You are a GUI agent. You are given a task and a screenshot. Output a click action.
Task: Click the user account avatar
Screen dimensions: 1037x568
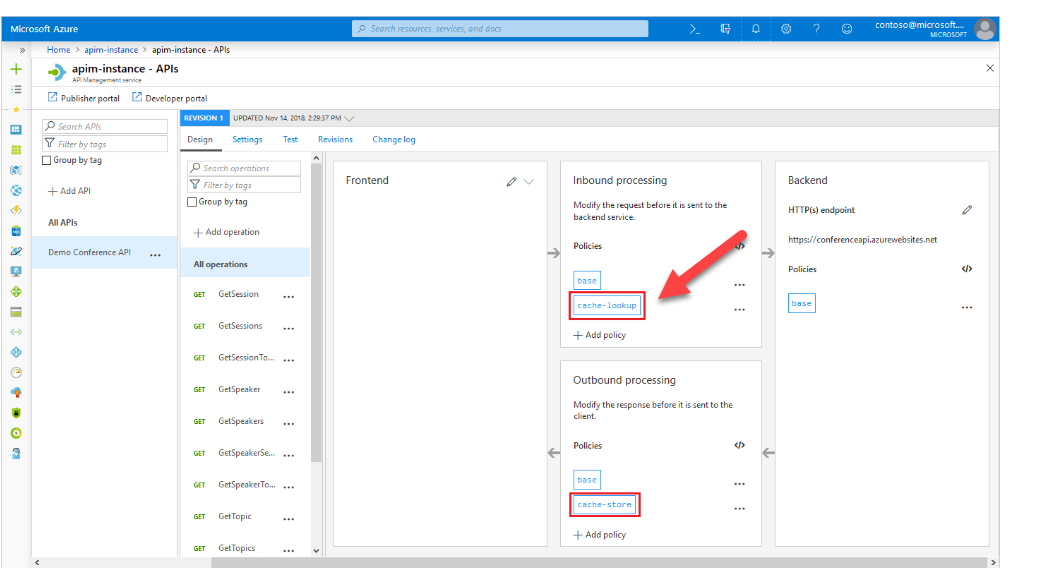tap(985, 29)
